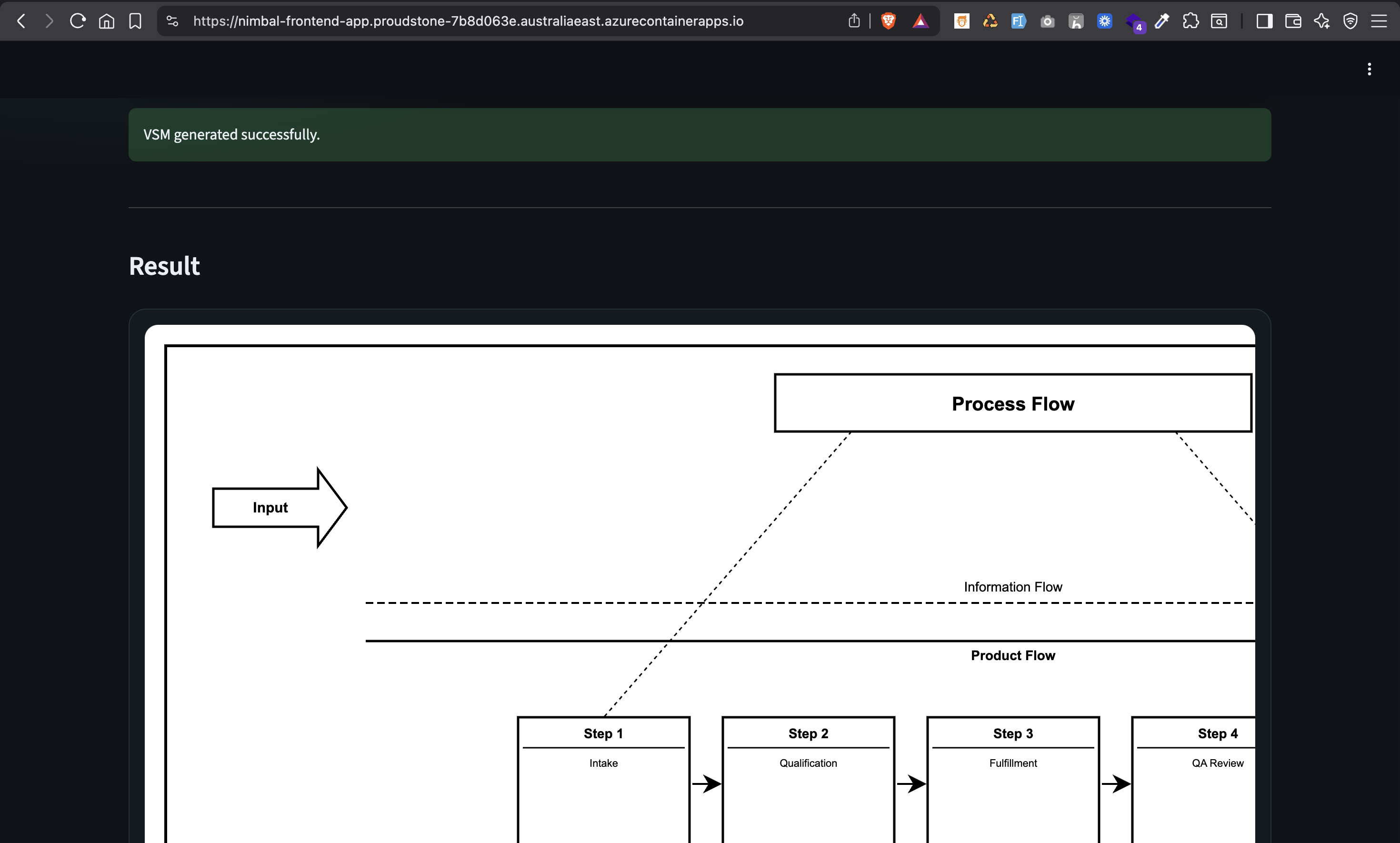
Task: Open the Share menu in the toolbar
Action: (x=854, y=20)
